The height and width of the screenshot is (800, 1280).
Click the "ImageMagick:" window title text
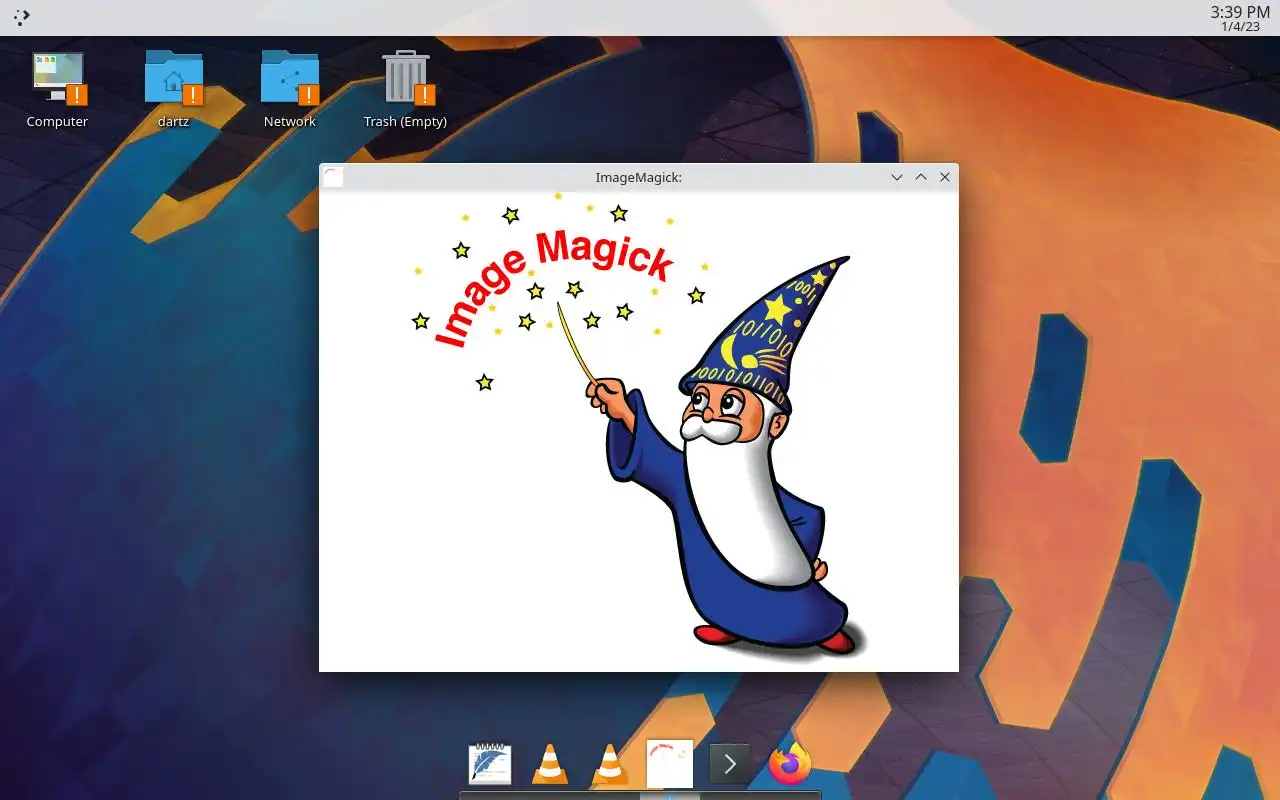(x=638, y=177)
